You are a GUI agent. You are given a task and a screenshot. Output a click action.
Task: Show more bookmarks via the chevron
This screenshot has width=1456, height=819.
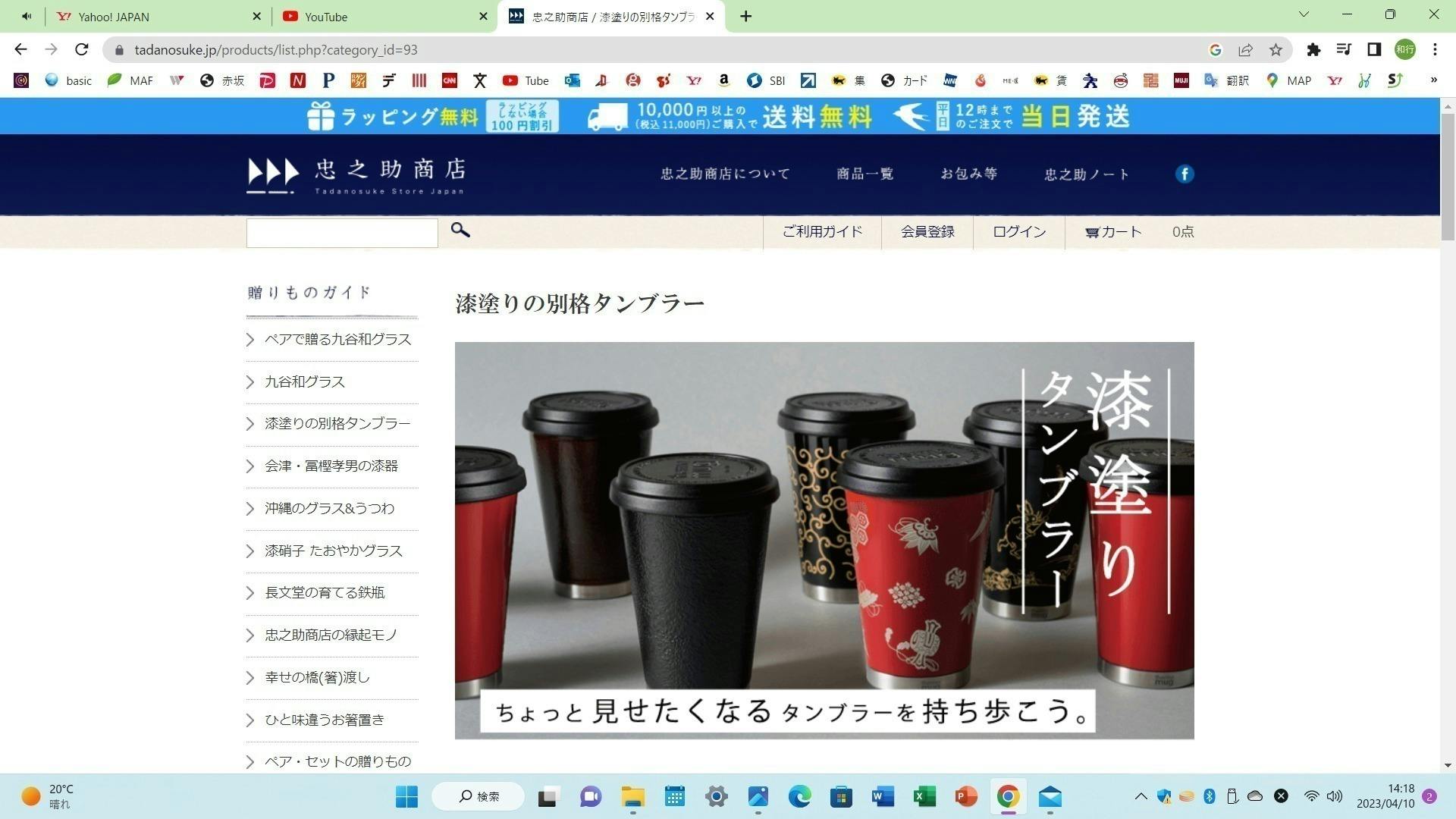coord(1434,80)
